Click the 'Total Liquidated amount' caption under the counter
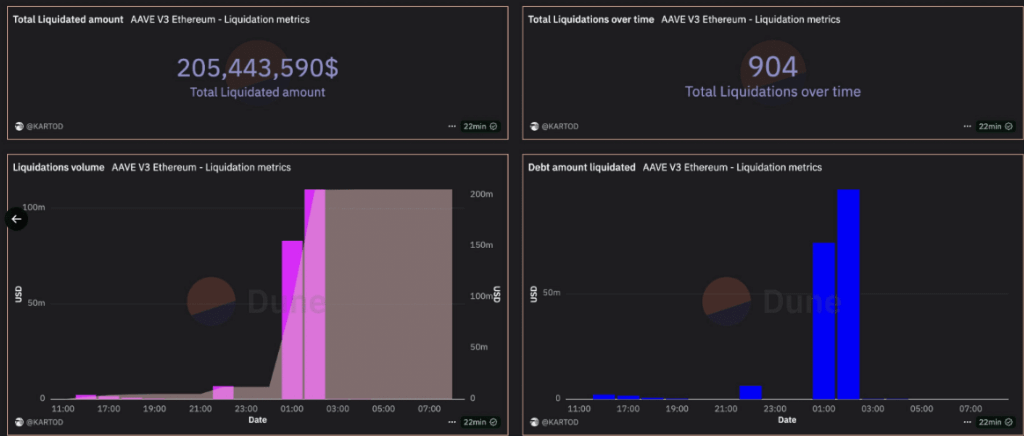Screen dimensions: 1024x436 click(257, 93)
